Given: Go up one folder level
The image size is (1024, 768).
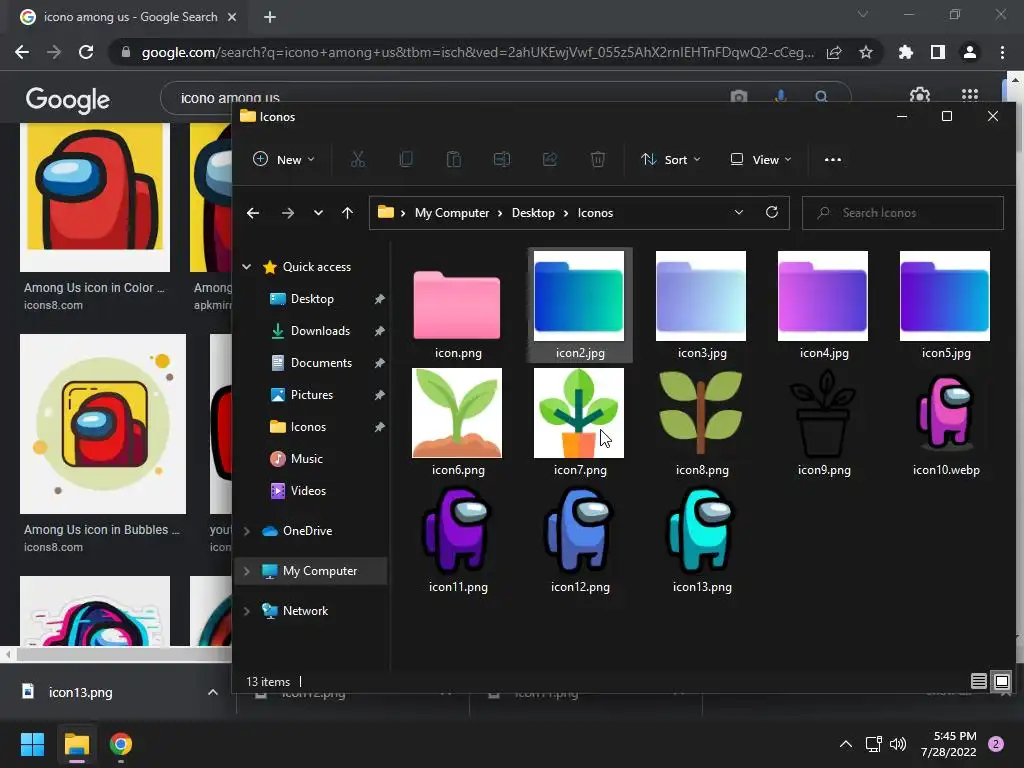Looking at the screenshot, I should click(347, 213).
